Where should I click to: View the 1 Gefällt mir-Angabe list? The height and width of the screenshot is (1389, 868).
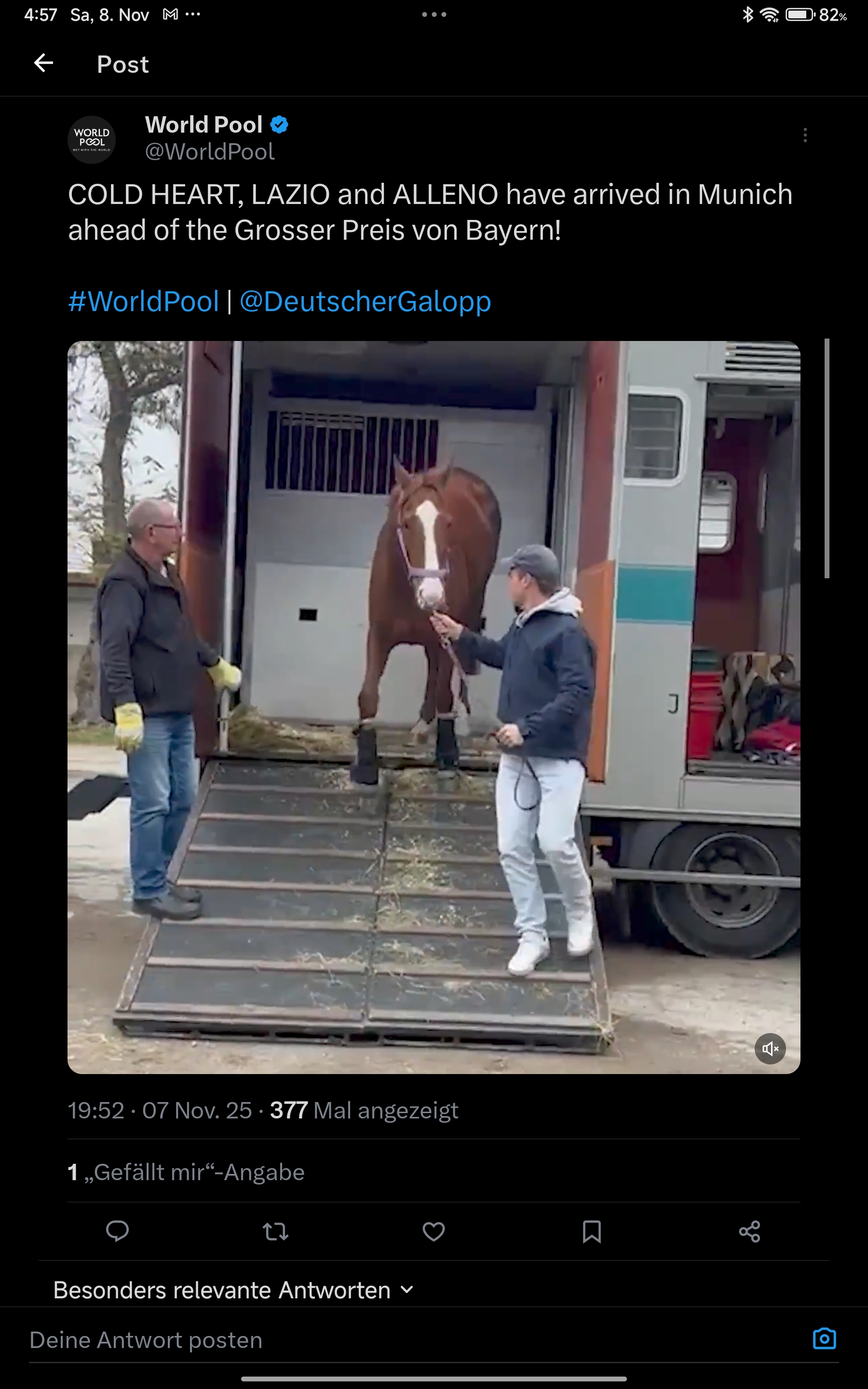pyautogui.click(x=186, y=1172)
